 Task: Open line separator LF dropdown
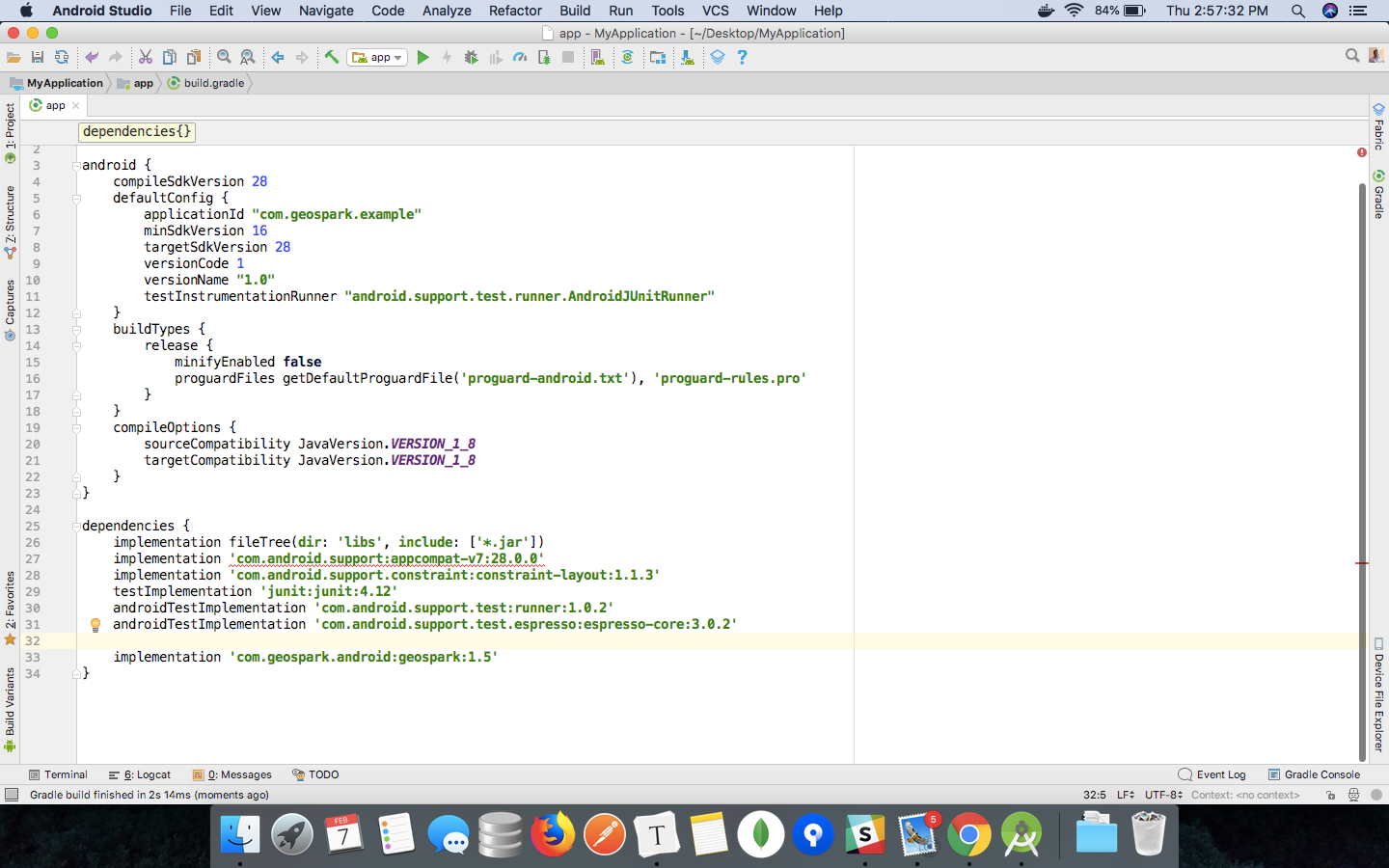pos(1126,795)
